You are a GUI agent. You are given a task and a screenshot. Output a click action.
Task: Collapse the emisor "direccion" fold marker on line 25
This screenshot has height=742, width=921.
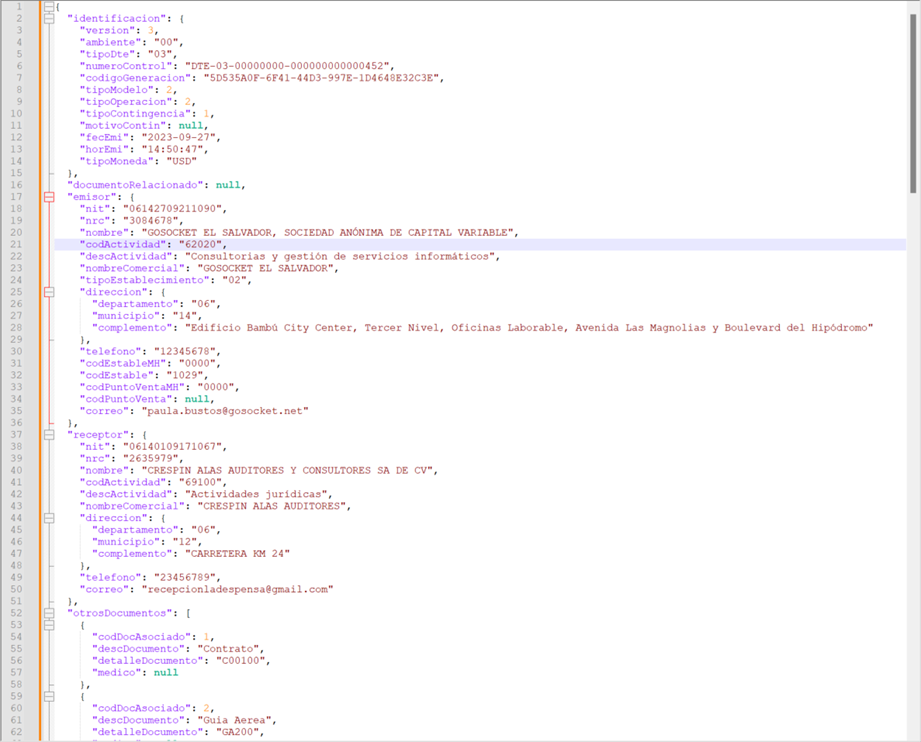point(49,292)
